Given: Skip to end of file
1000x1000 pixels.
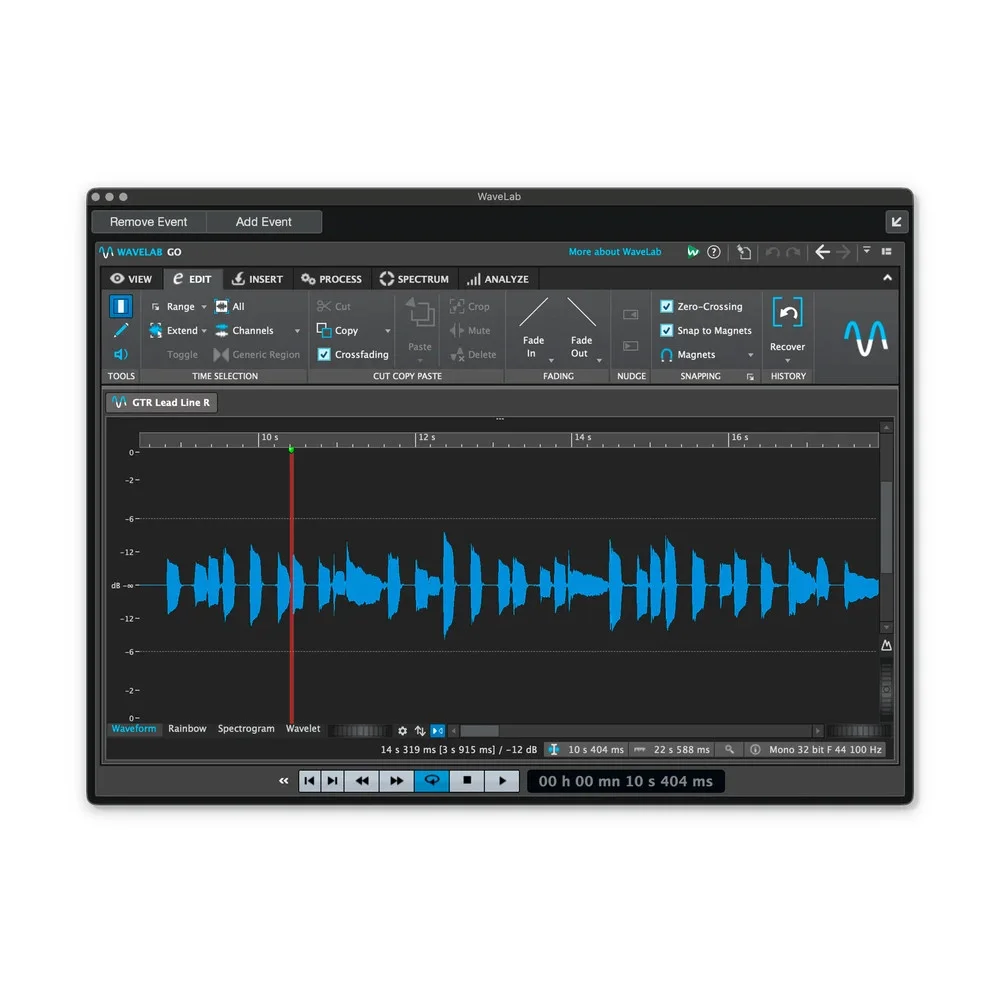Looking at the screenshot, I should coord(333,781).
